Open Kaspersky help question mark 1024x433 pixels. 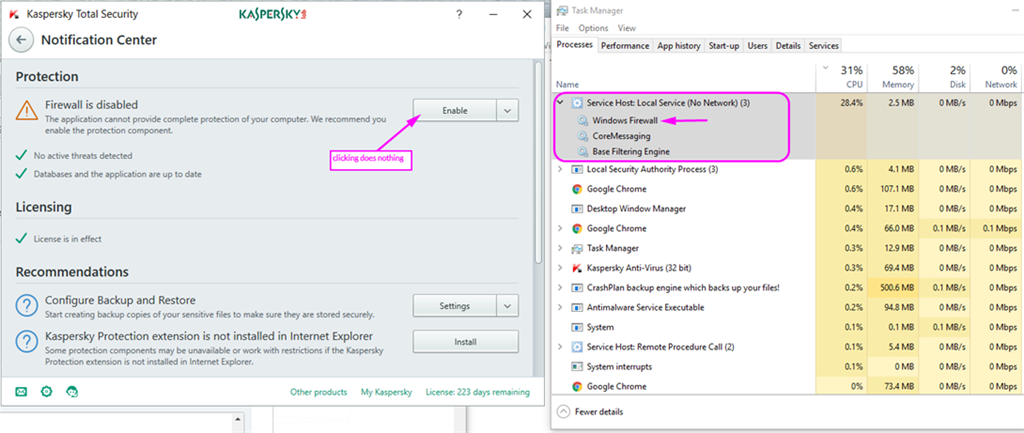[459, 14]
